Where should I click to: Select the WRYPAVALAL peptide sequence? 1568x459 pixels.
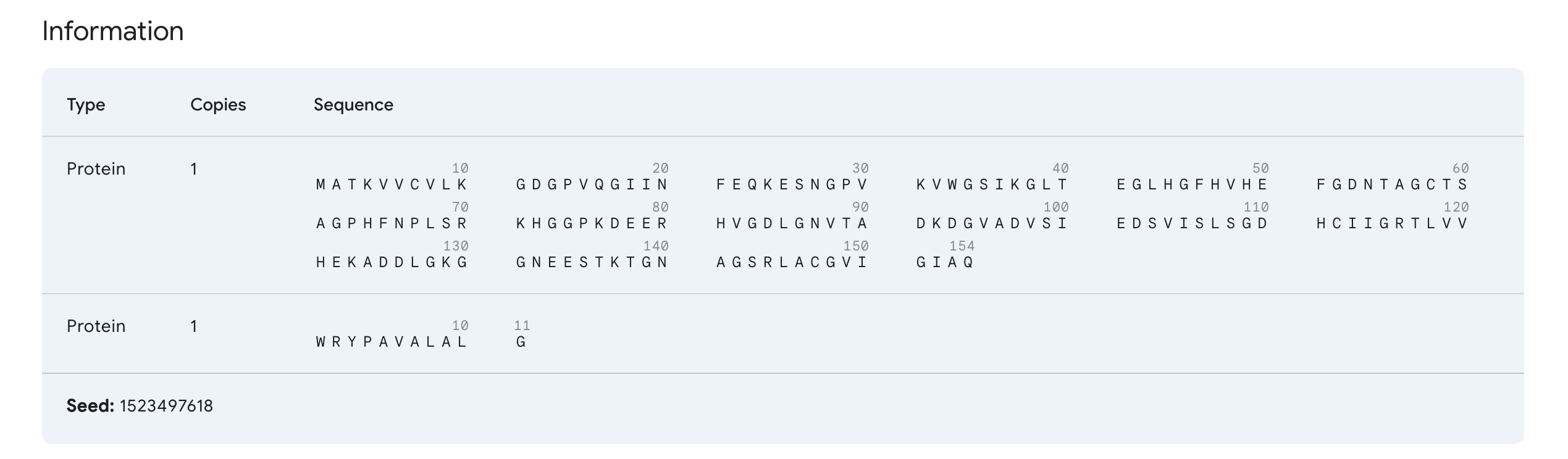[392, 342]
